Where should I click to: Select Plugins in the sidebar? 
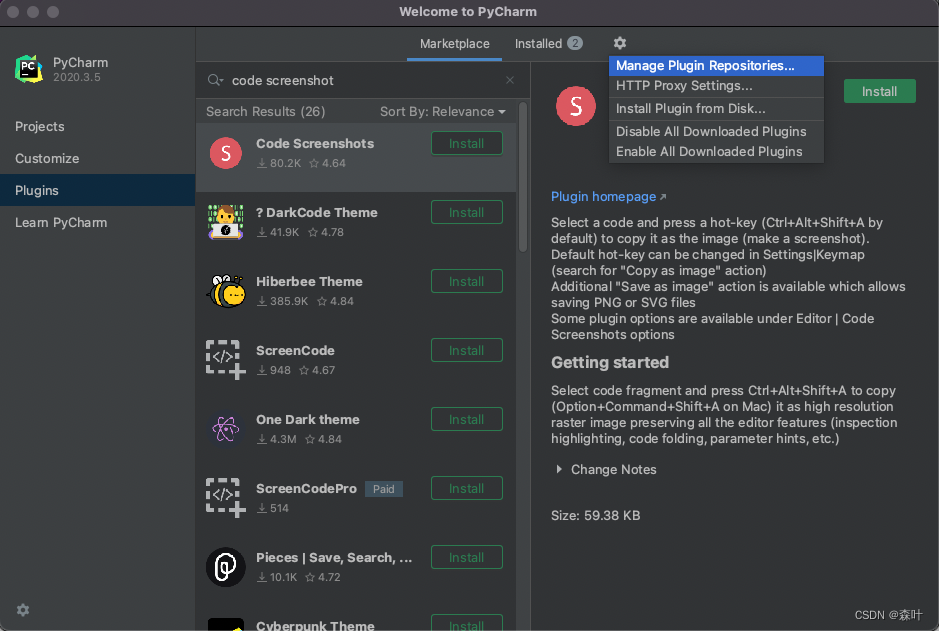point(98,190)
